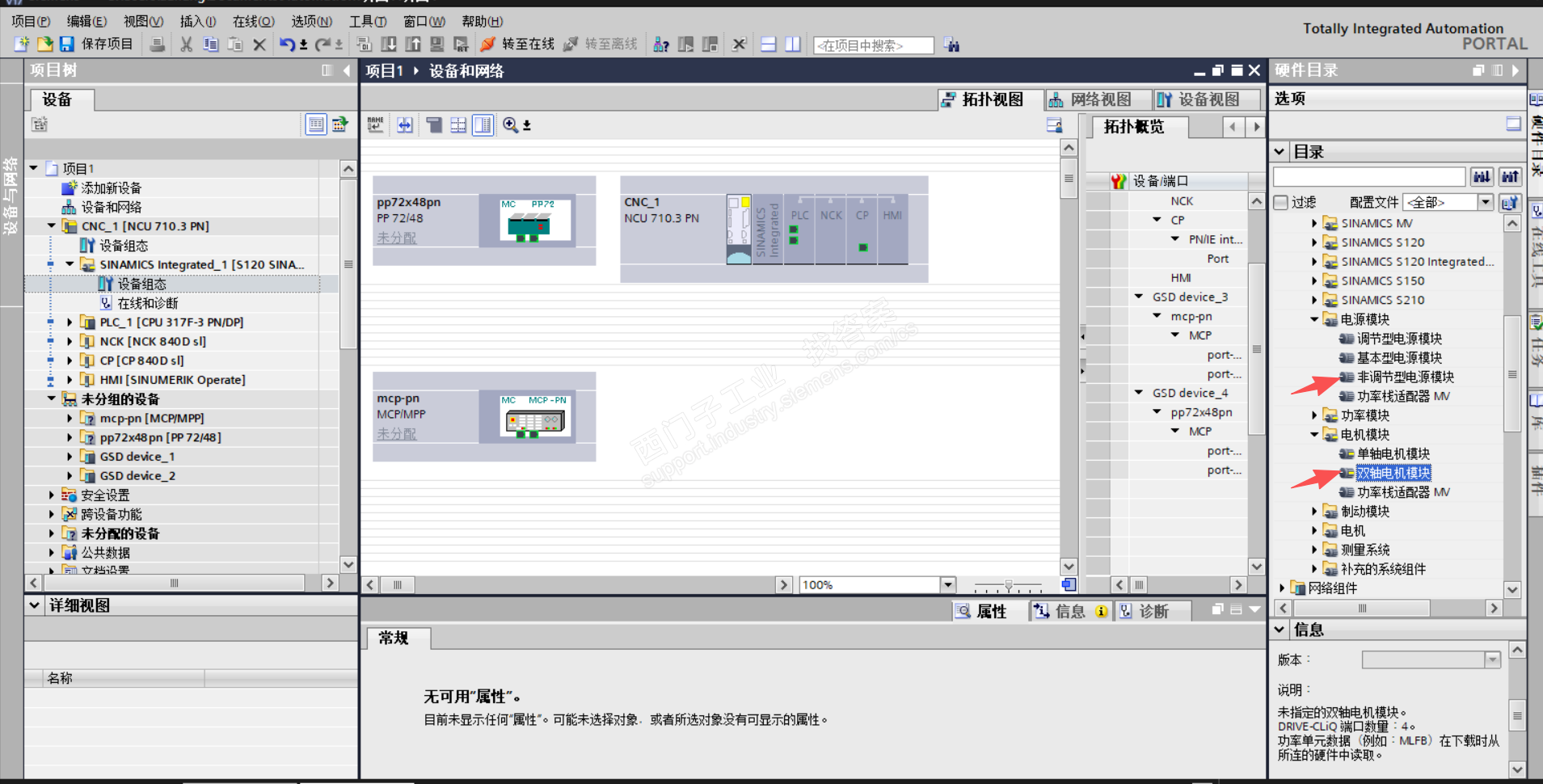Click the fit columns icon in topology toolbar
Image resolution: width=1543 pixels, height=784 pixels.
[x=404, y=124]
